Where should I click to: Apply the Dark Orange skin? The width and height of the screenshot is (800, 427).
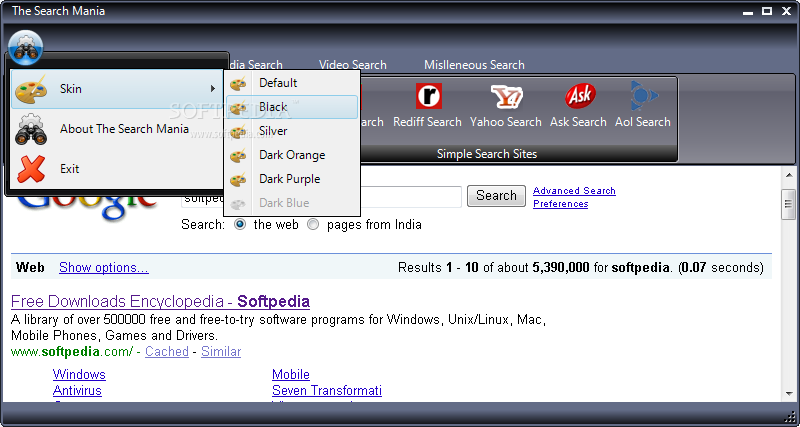[292, 155]
